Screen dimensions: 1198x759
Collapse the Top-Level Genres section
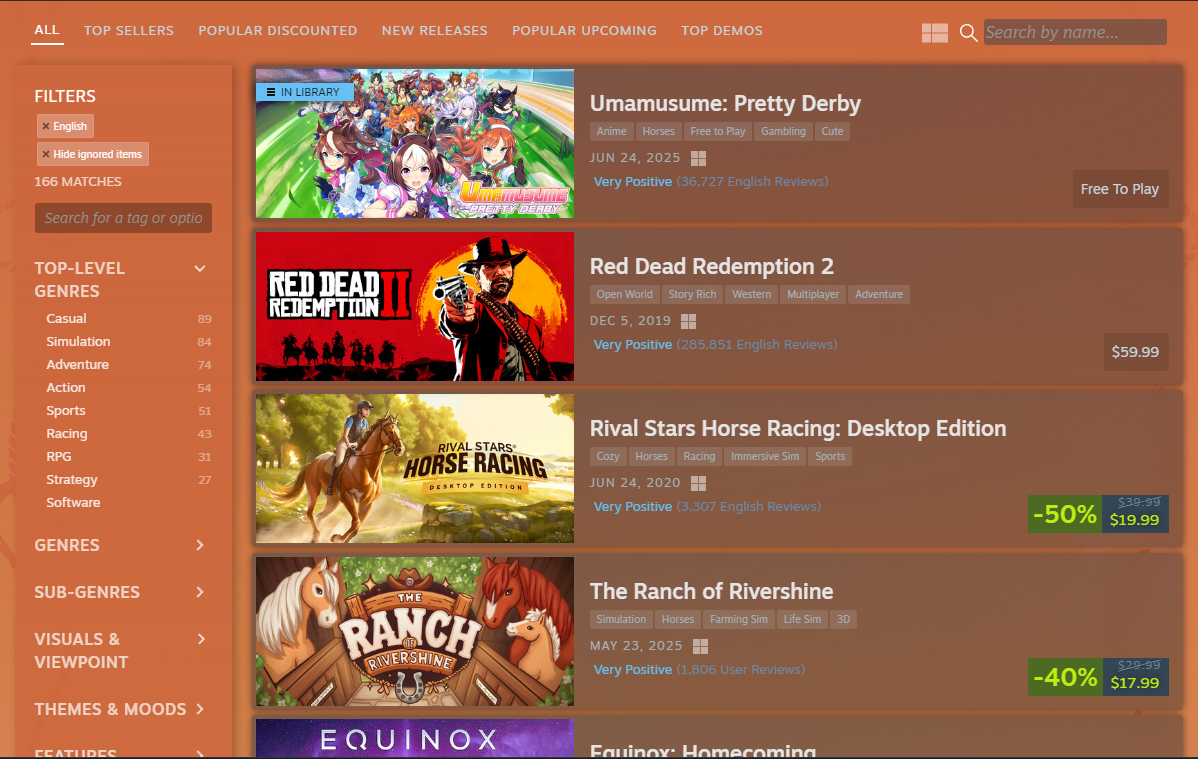tap(200, 268)
